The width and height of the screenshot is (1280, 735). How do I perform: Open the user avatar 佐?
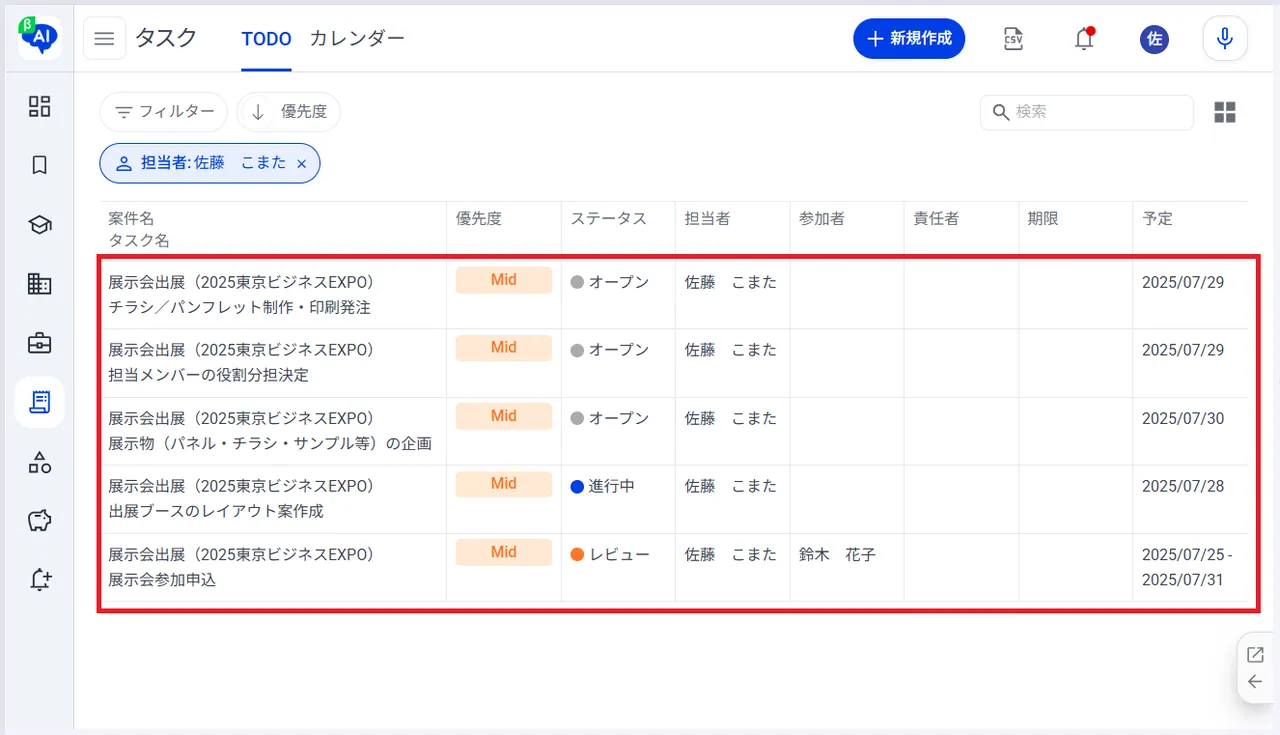click(1154, 39)
